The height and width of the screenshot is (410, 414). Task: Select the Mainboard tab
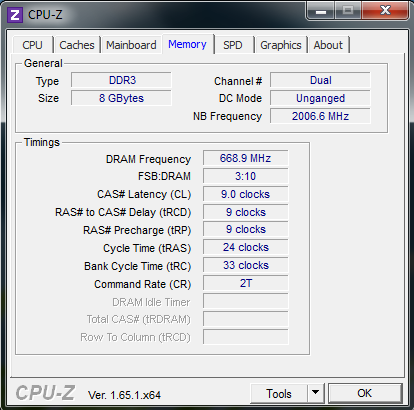point(131,45)
